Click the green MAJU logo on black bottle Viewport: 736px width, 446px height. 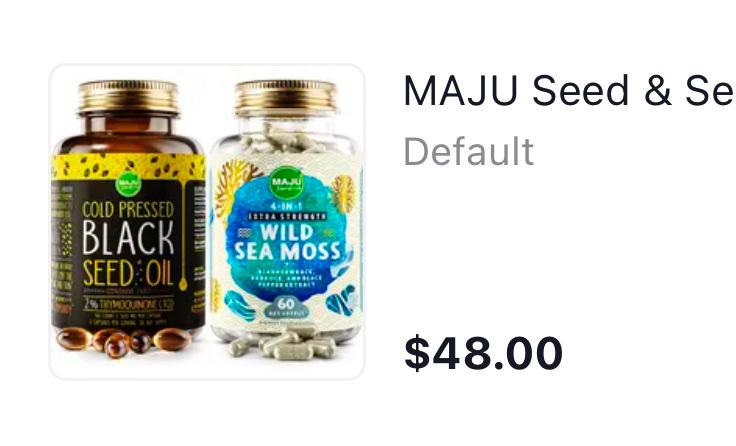click(128, 184)
